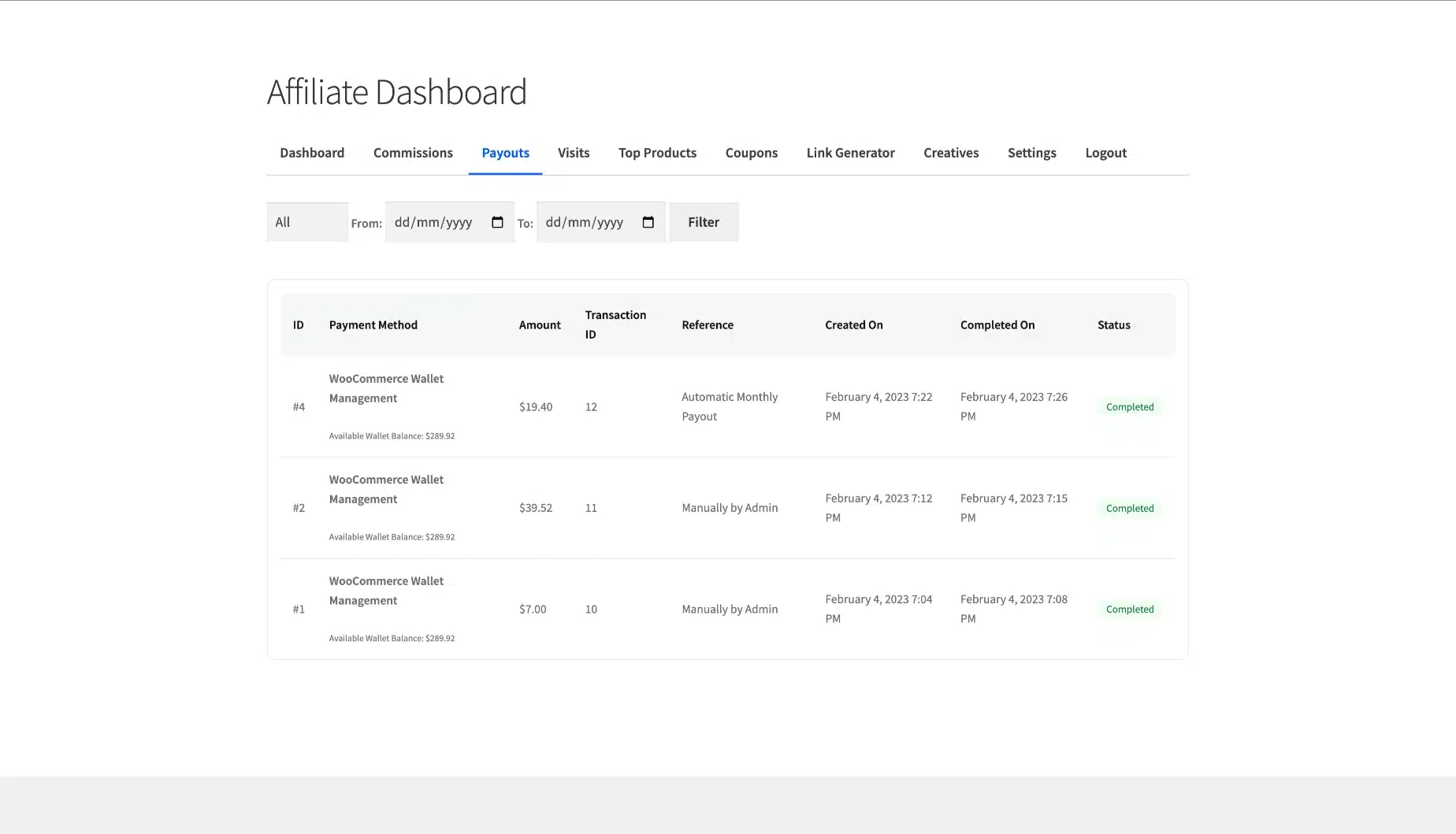The width and height of the screenshot is (1456, 834).
Task: Open the From date calendar picker icon
Action: point(497,222)
